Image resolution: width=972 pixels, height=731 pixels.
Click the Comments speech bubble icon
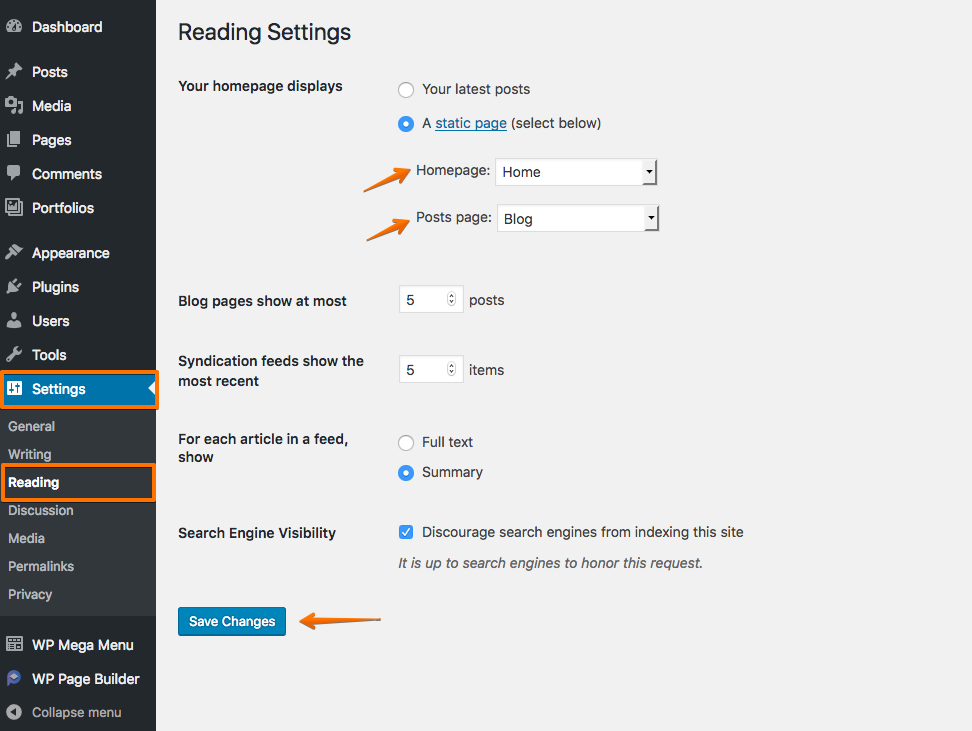14,173
